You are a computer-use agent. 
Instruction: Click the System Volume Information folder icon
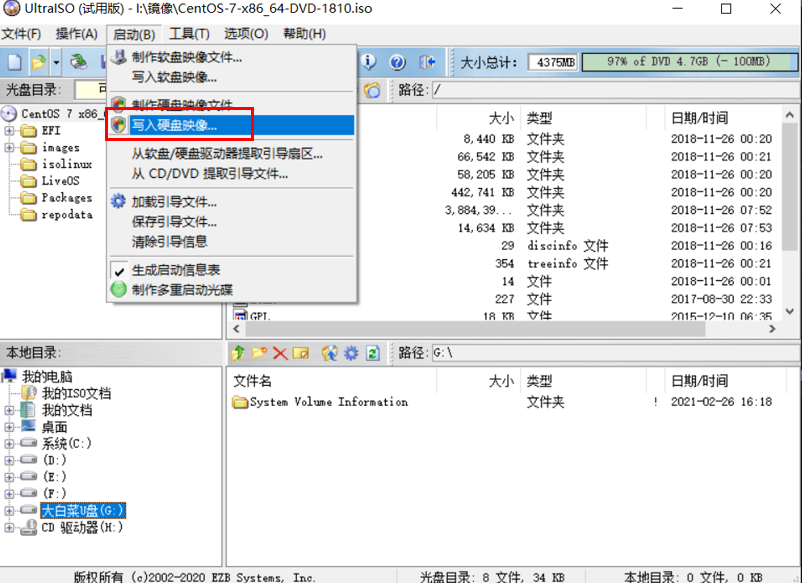pyautogui.click(x=239, y=402)
